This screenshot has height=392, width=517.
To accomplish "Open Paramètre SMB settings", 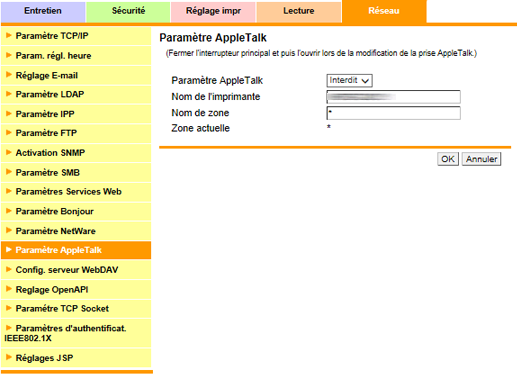I will (x=76, y=173).
